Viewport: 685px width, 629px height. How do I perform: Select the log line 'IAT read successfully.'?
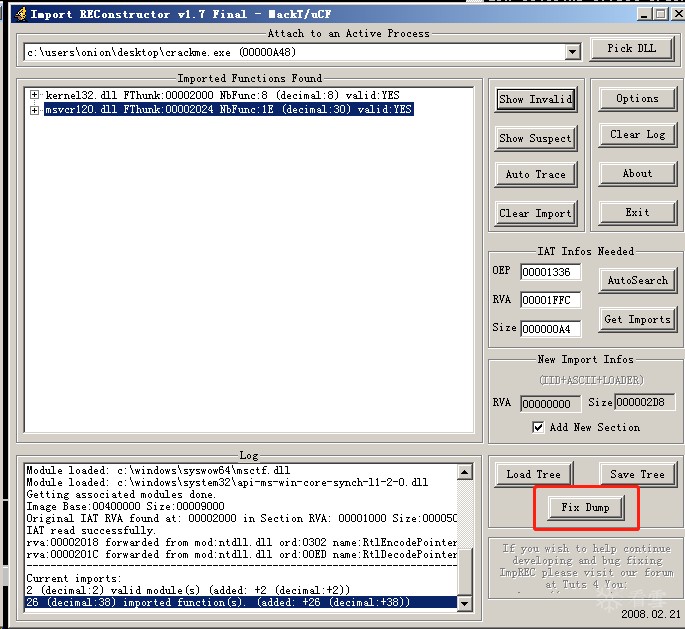coord(91,530)
